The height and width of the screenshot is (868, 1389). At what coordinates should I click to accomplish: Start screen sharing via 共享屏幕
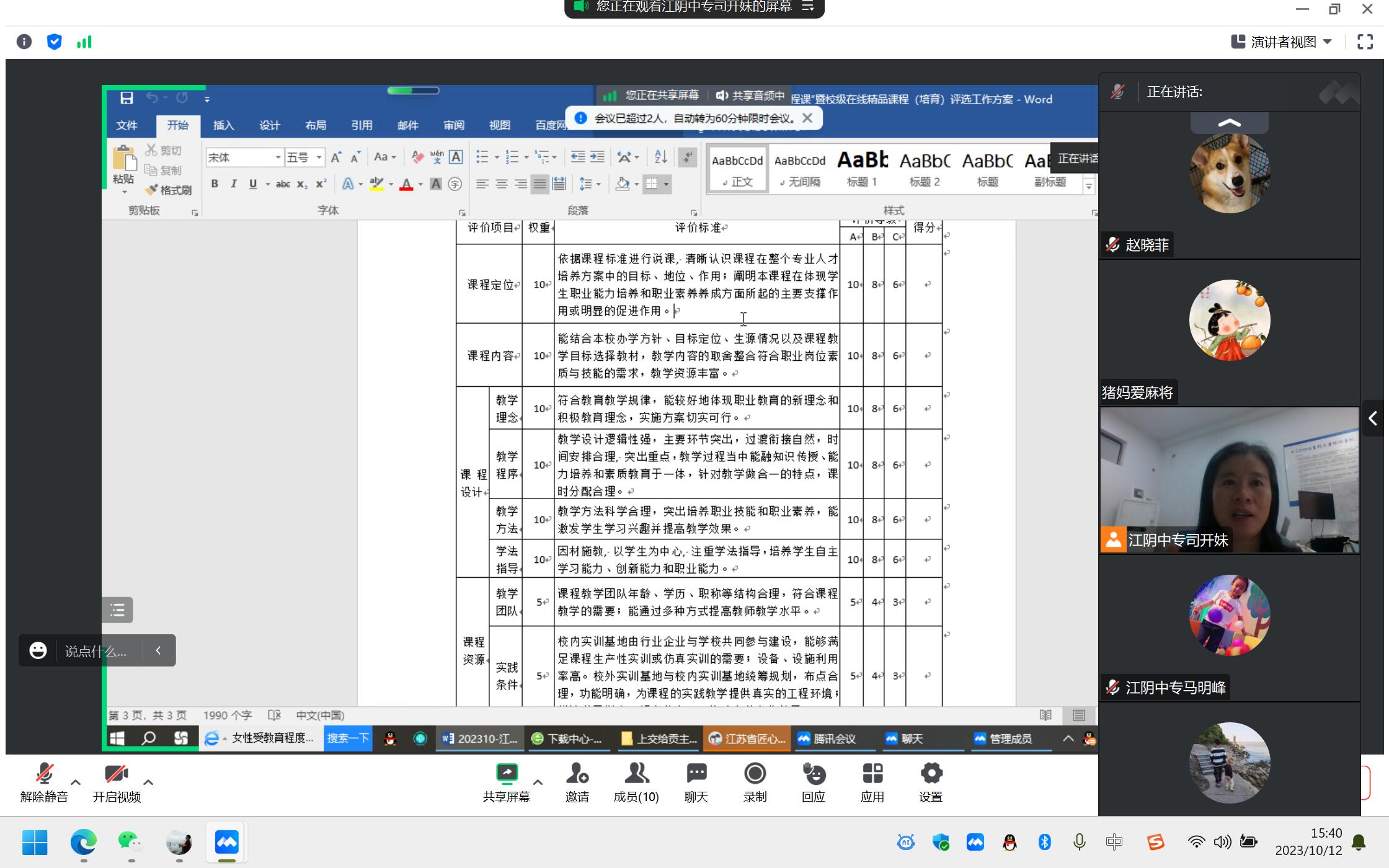[507, 782]
